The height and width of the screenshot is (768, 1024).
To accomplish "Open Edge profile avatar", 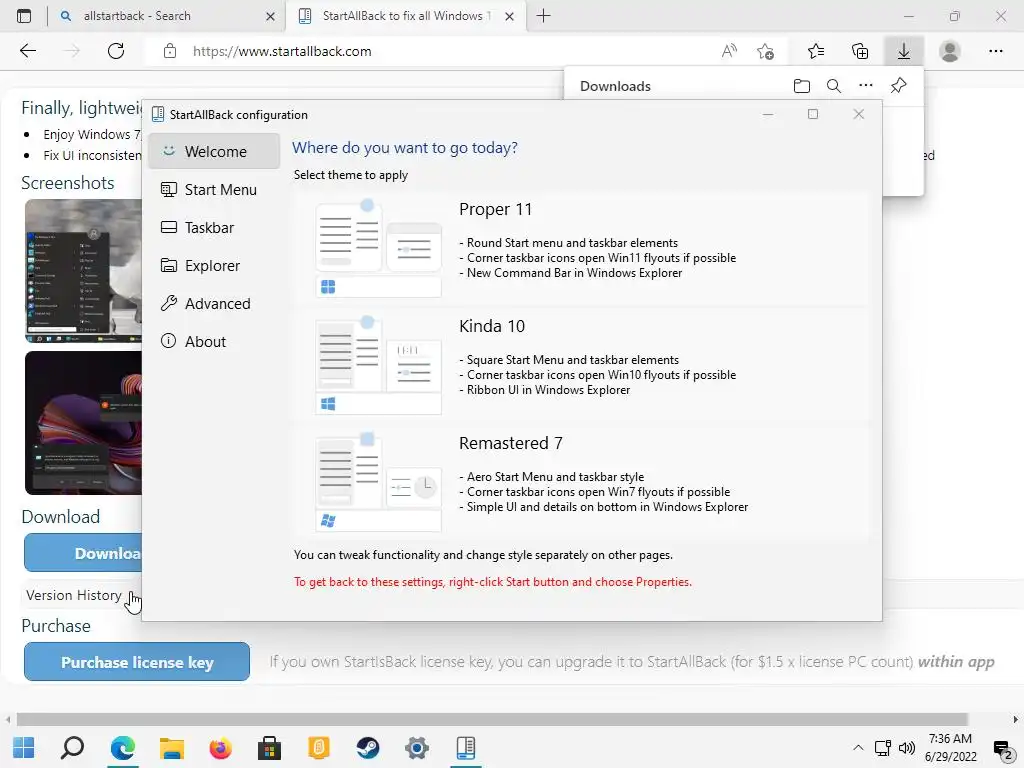I will click(x=950, y=51).
